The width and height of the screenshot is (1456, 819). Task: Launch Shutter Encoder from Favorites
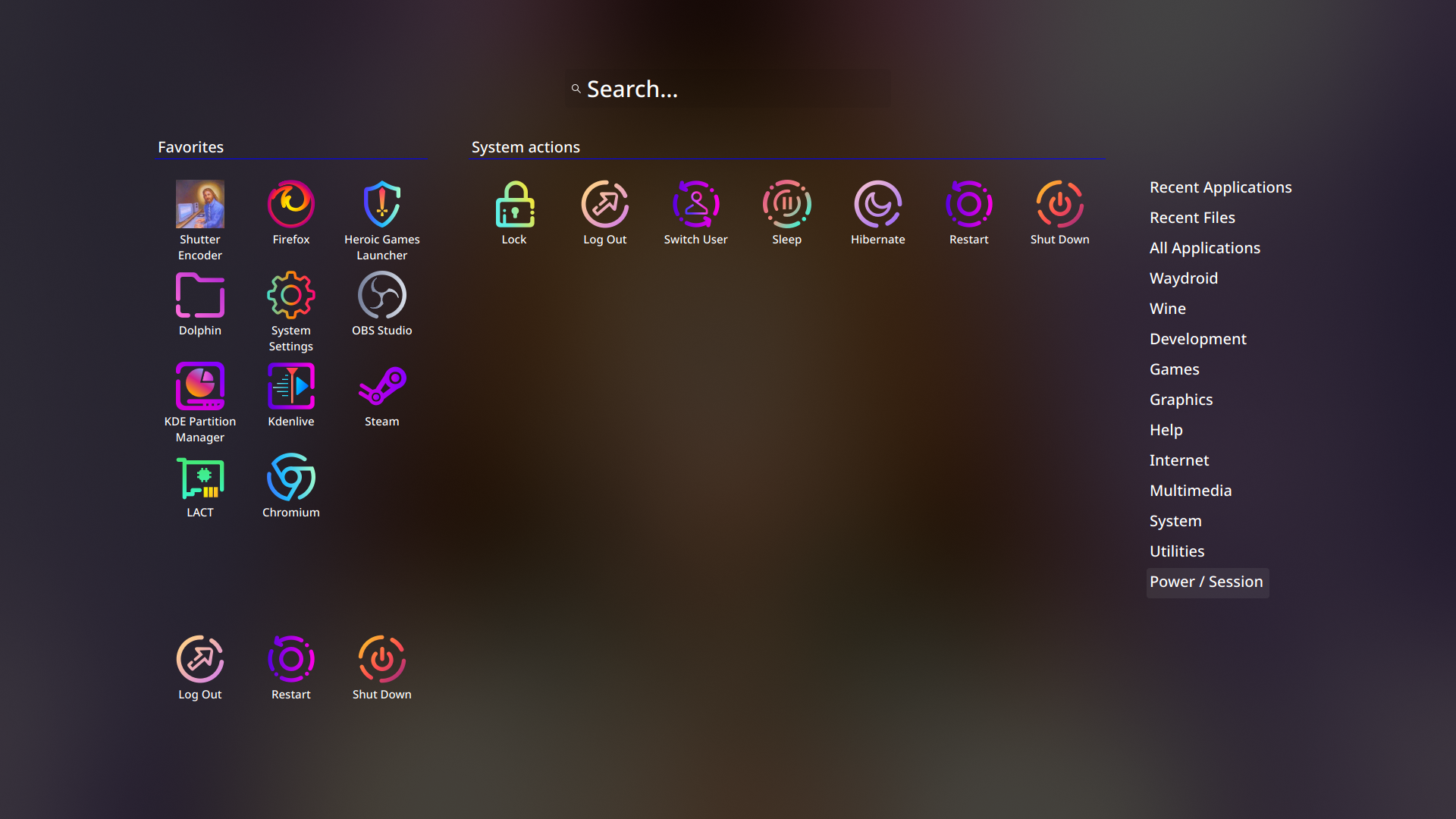pyautogui.click(x=199, y=205)
